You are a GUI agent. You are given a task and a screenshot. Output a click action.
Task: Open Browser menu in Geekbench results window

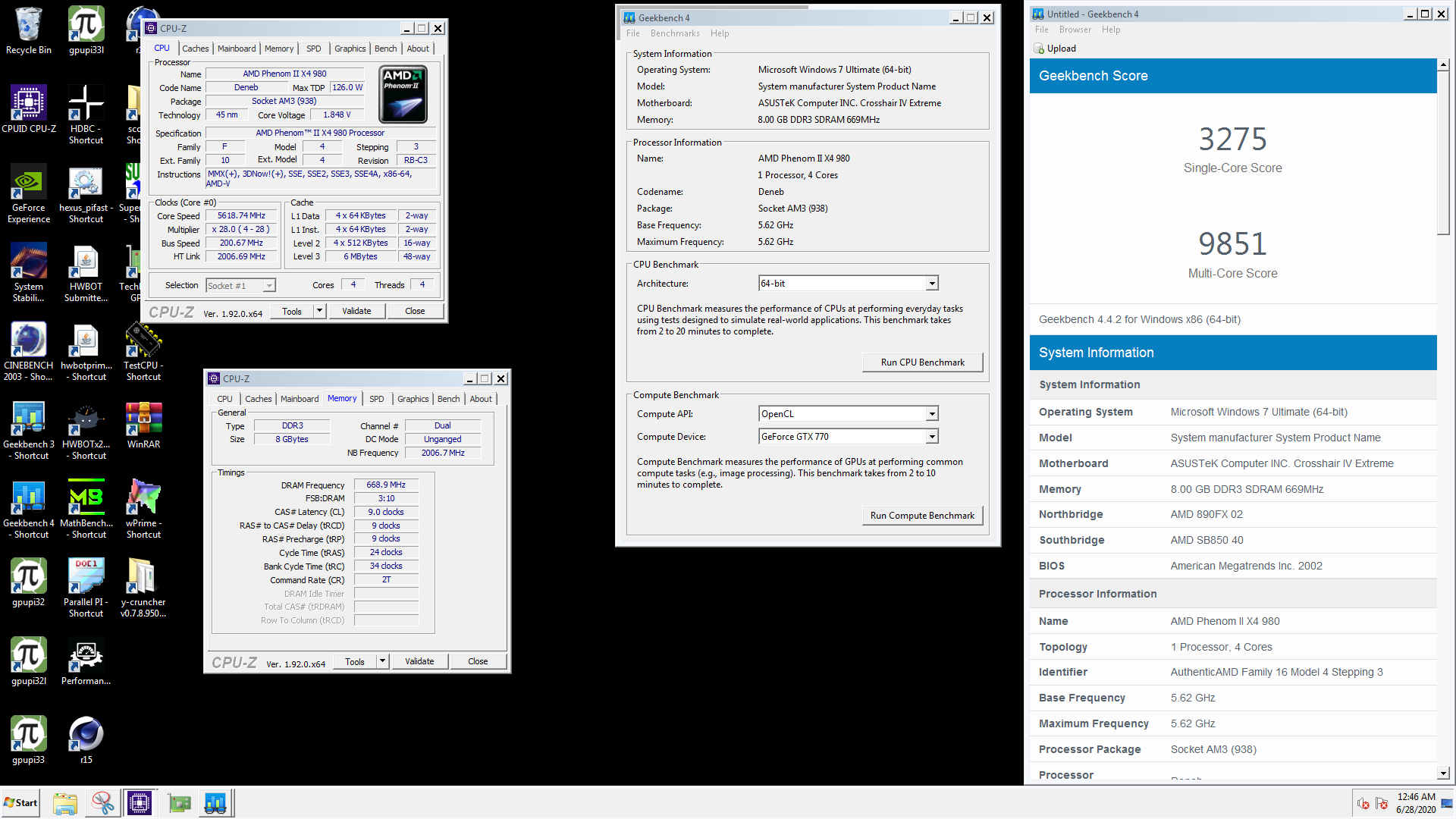coord(1075,30)
